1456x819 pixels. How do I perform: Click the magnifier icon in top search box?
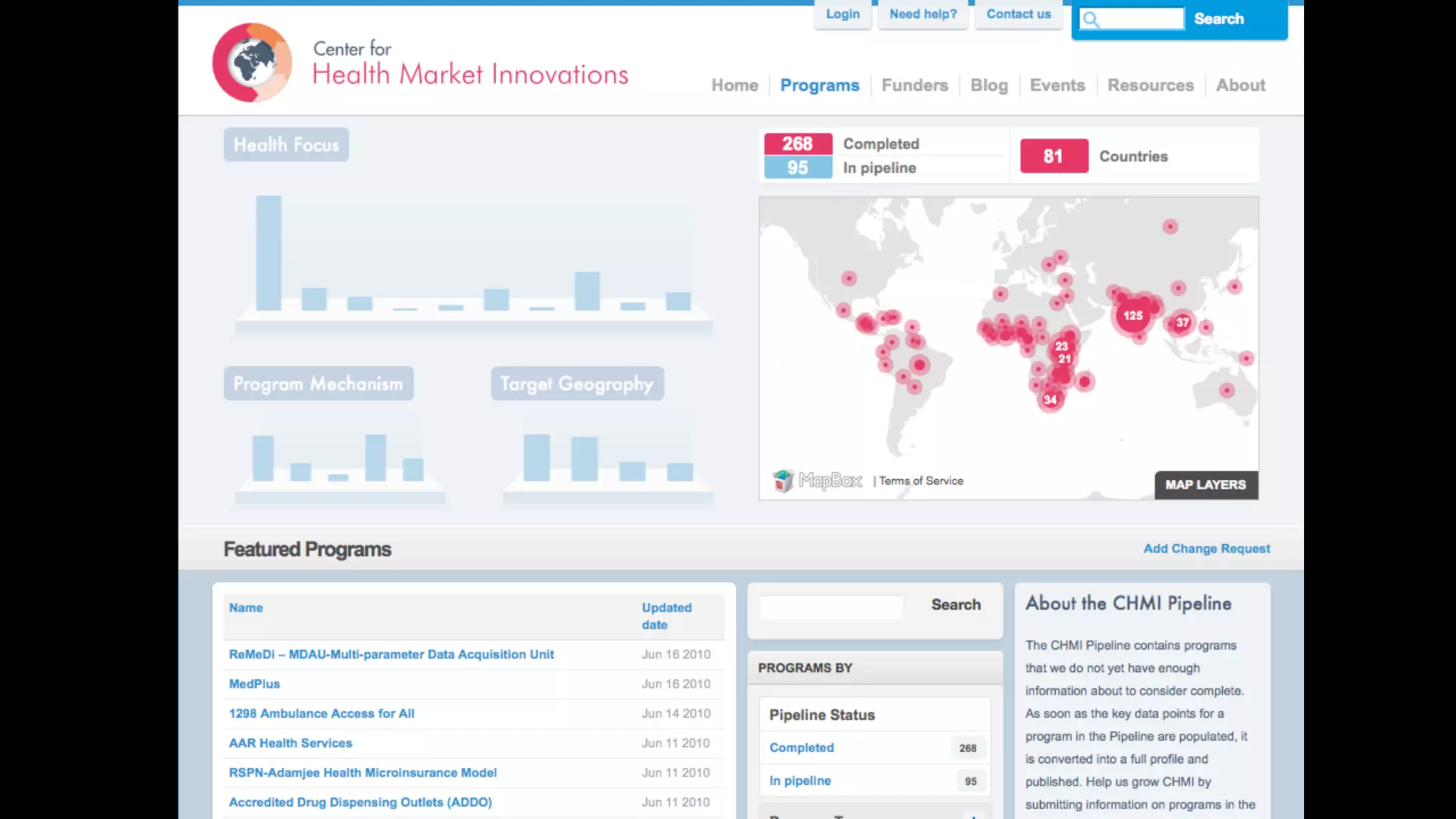pos(1091,19)
